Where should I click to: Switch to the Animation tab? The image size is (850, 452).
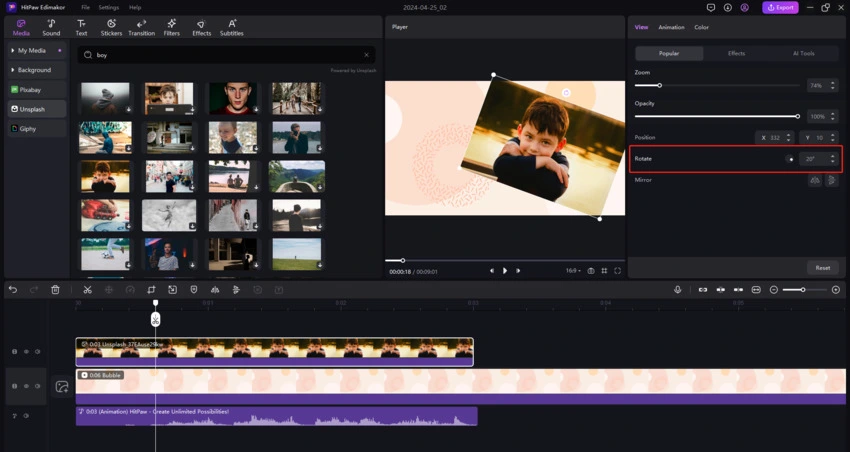pyautogui.click(x=671, y=27)
